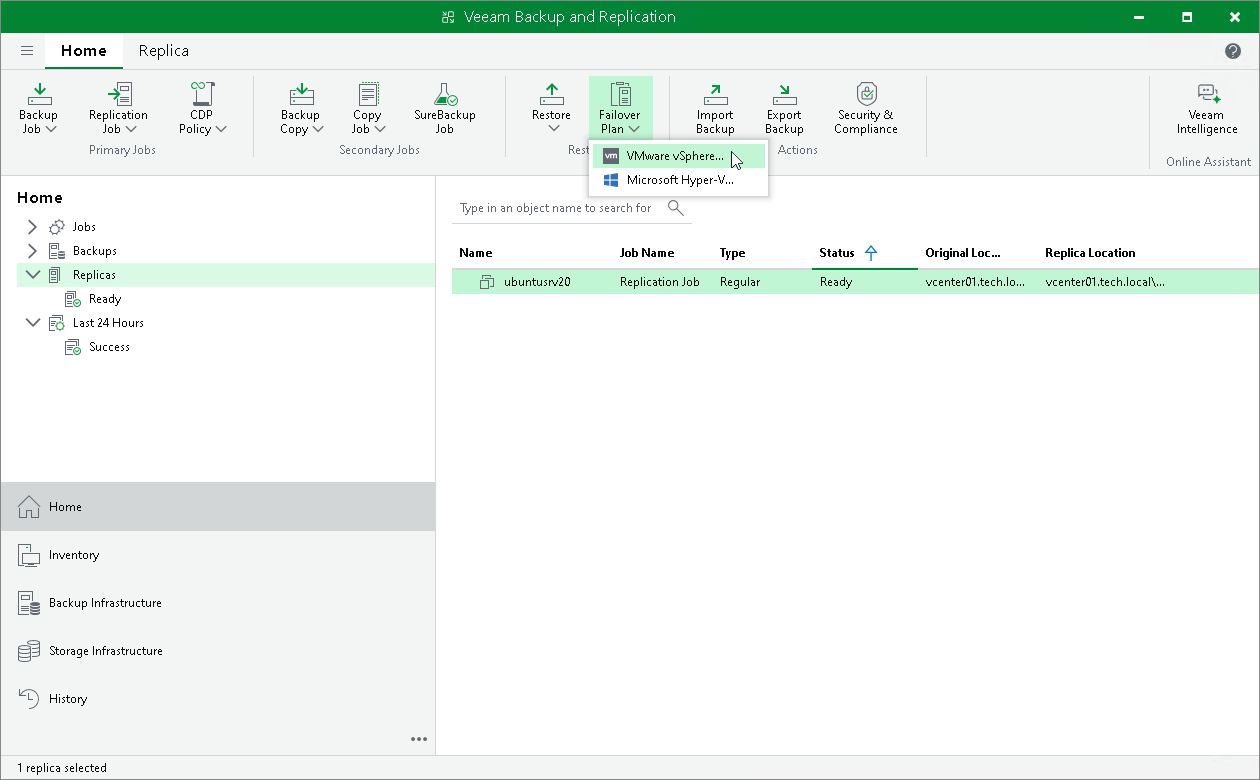
Task: Open the Backup Copy dropdown arrow
Action: tap(318, 129)
